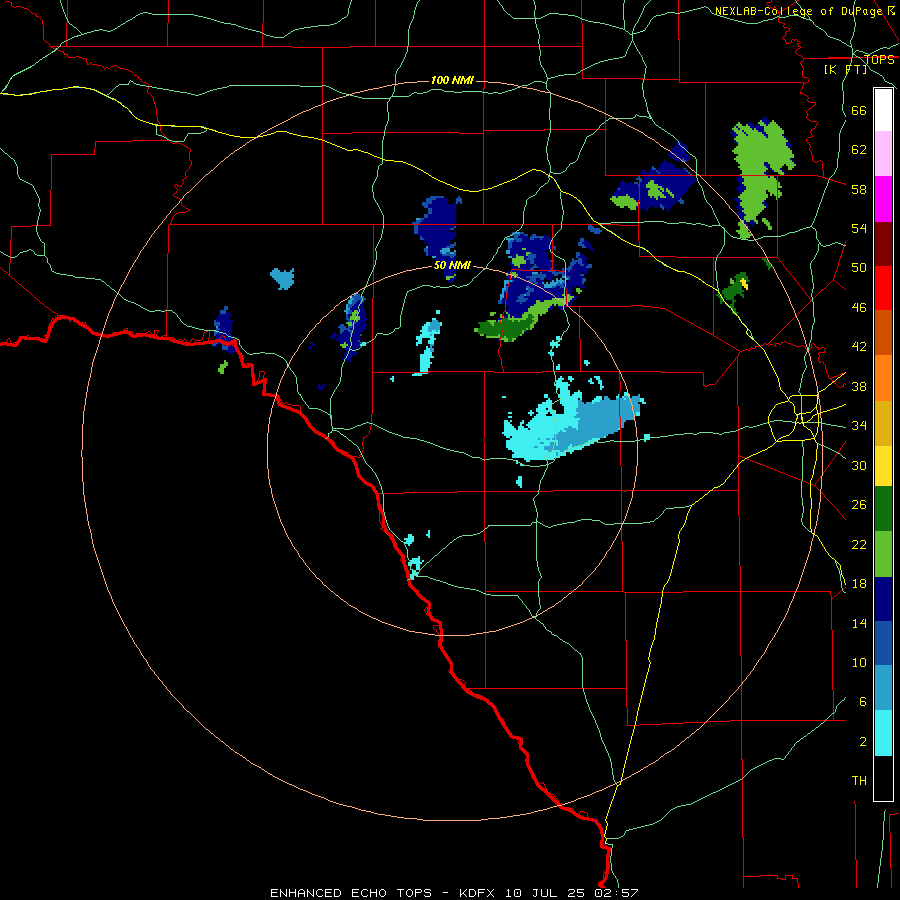900x900 pixels.
Task: Pick the navy blue legend segment
Action: pos(883,599)
